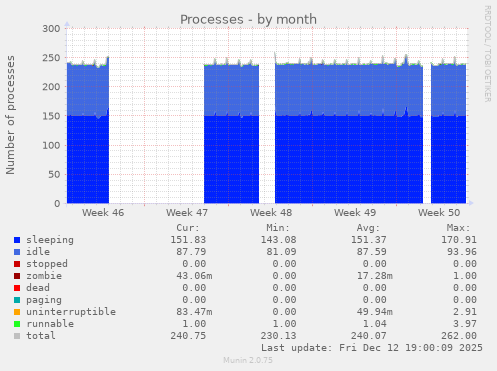Click the 'Week 49' axis label

(x=355, y=213)
